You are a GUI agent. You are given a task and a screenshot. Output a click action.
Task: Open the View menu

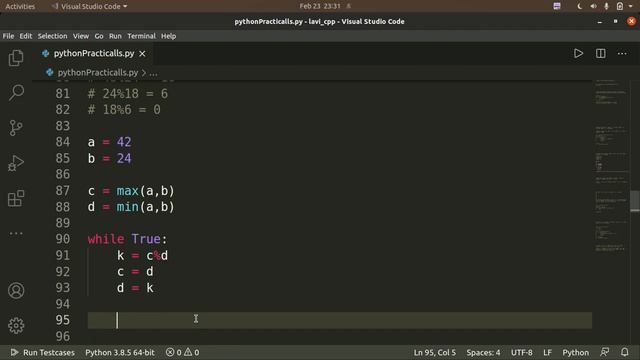[81, 36]
